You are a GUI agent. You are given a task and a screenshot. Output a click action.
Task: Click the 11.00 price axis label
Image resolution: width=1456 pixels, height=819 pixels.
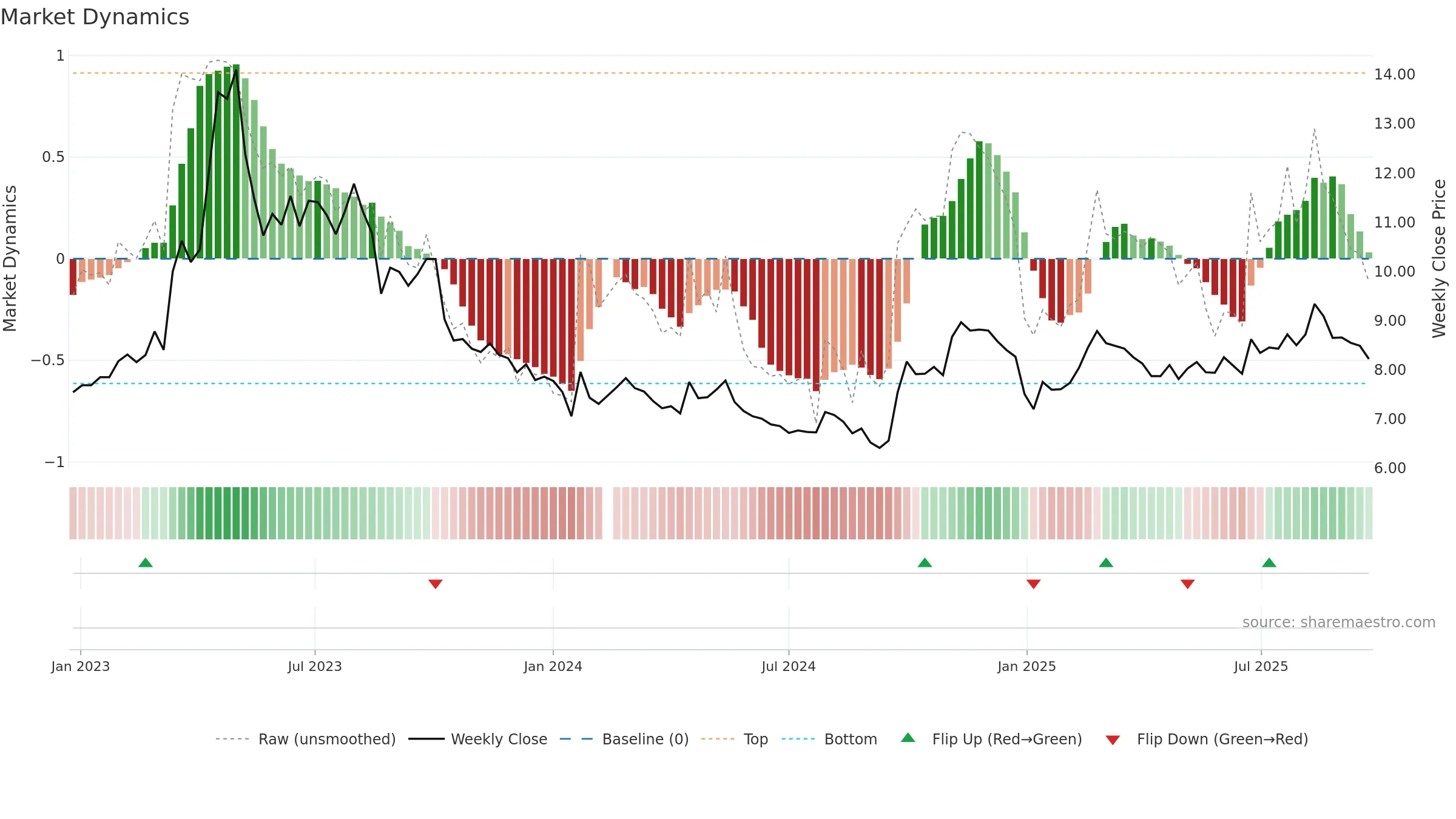[x=1395, y=222]
